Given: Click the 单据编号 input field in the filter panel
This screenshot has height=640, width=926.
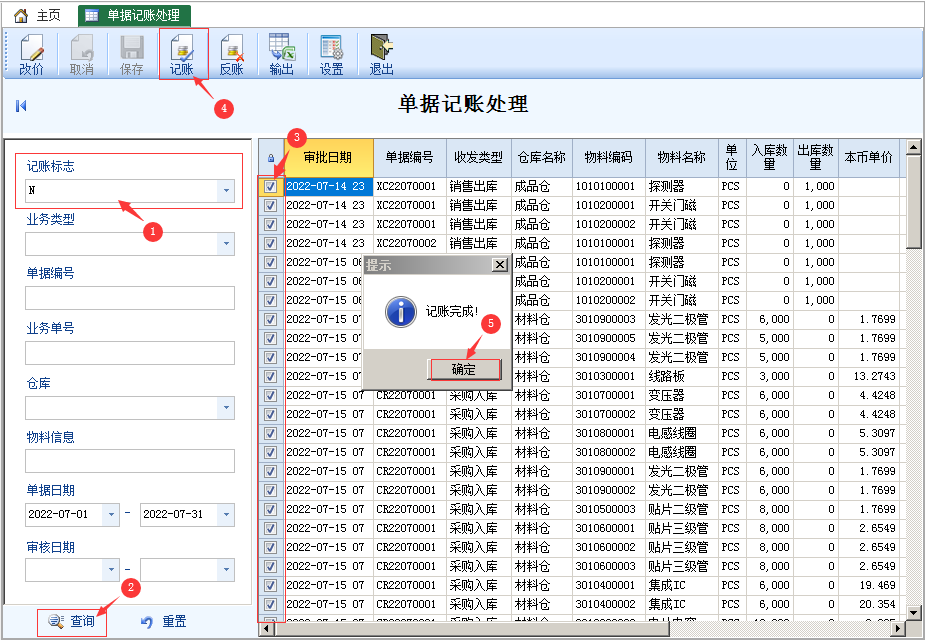Looking at the screenshot, I should [130, 298].
